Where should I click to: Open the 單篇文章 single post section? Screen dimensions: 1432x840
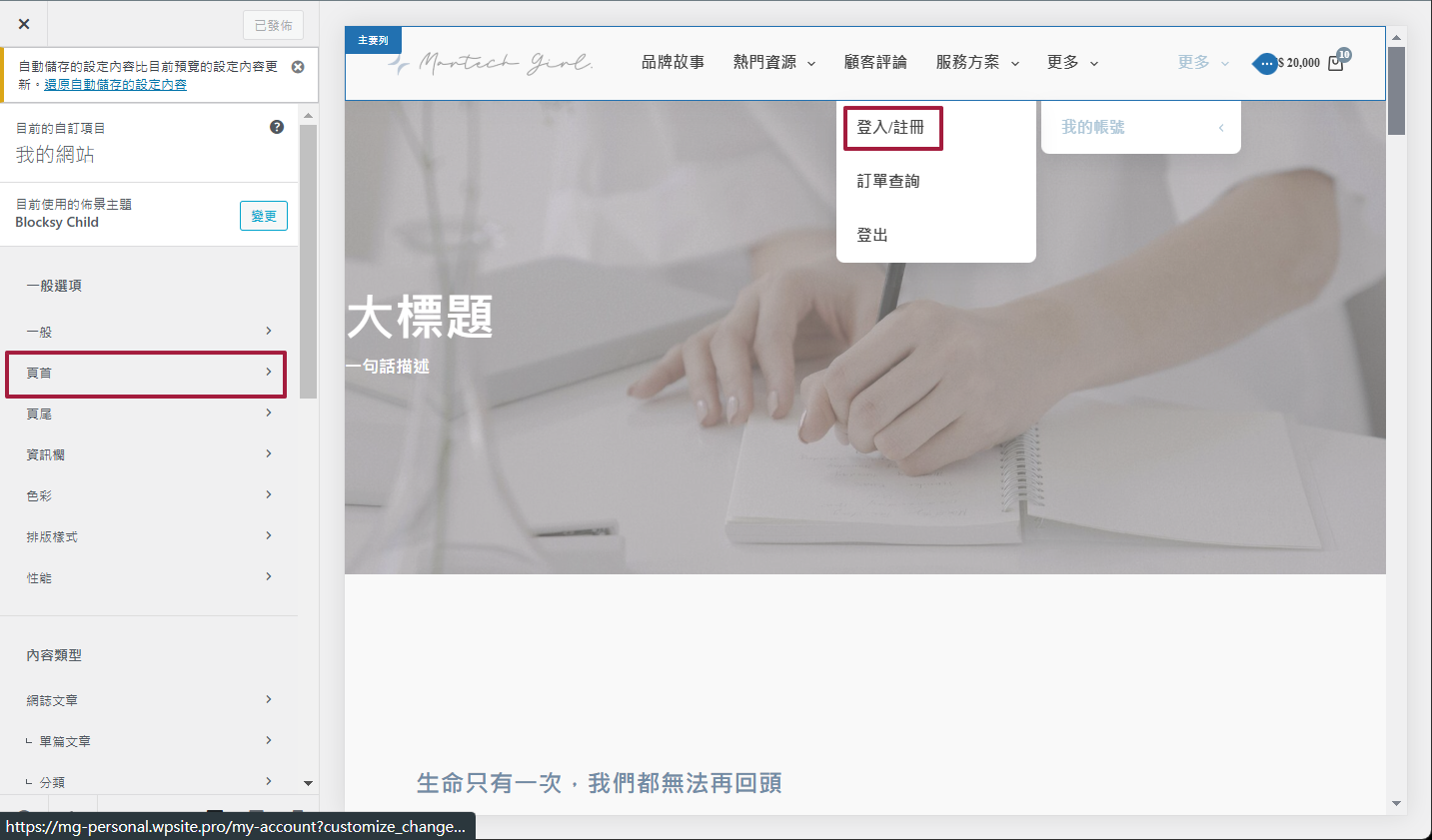point(149,741)
